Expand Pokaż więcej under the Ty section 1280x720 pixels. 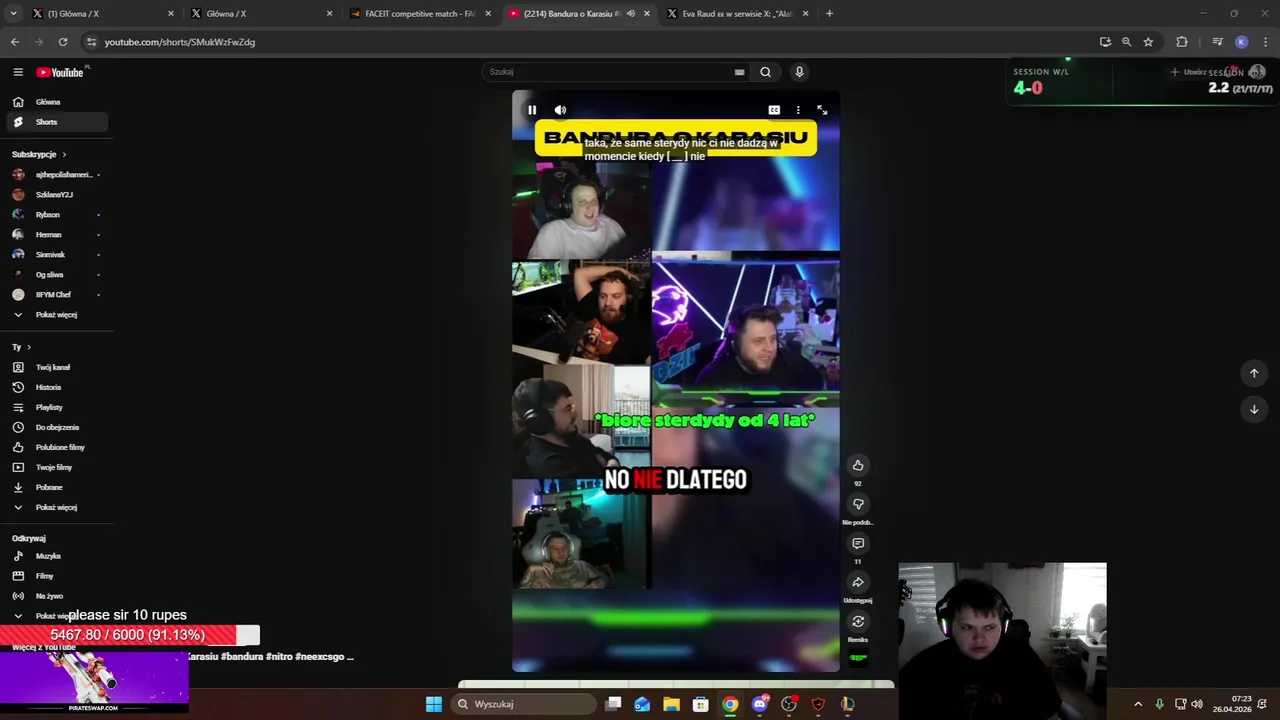(57, 507)
